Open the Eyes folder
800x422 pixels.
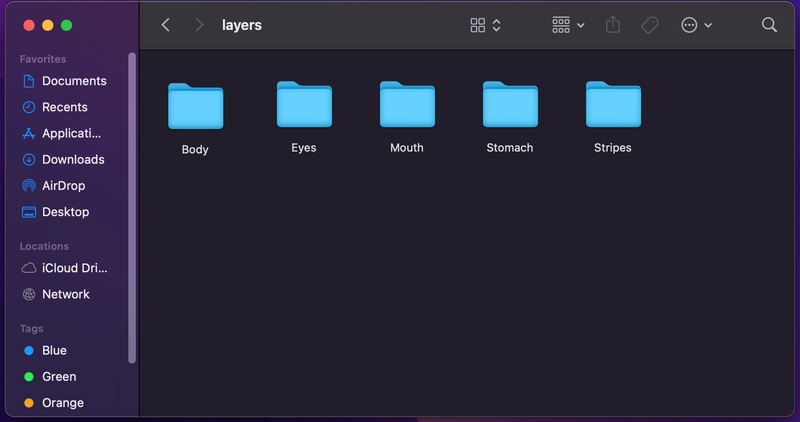click(304, 105)
